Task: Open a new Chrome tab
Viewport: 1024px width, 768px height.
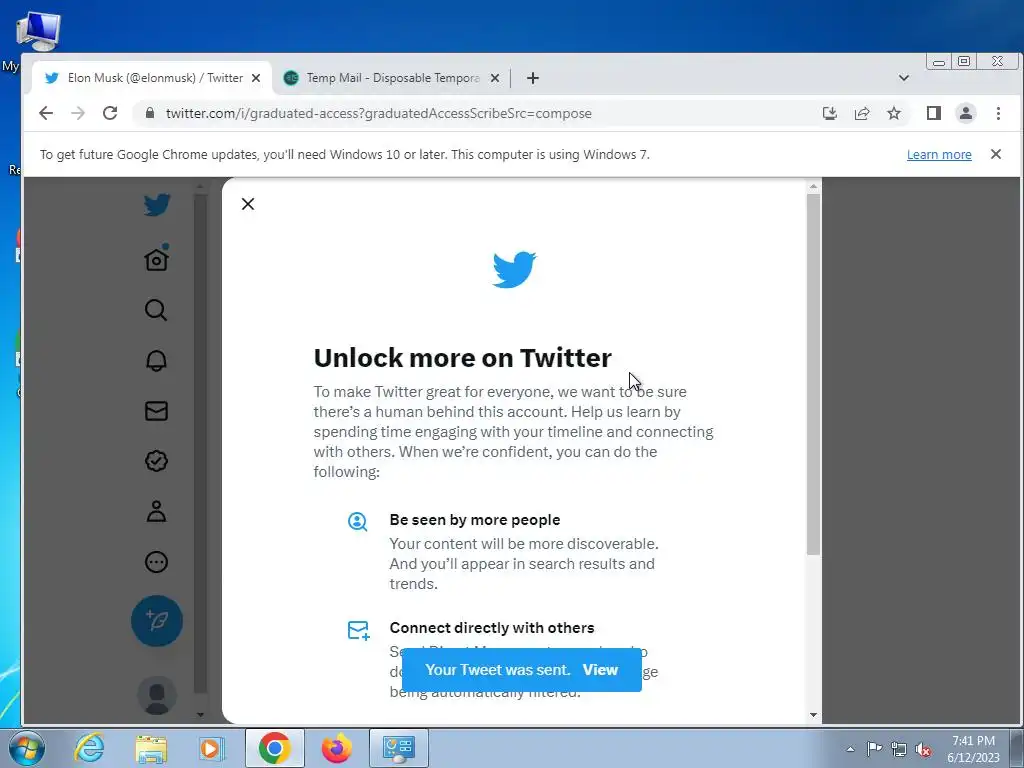Action: pyautogui.click(x=533, y=78)
